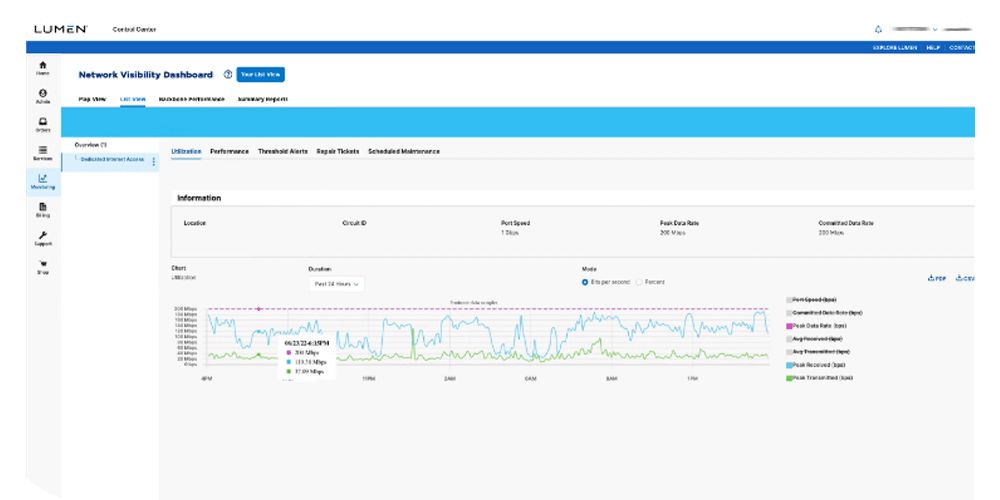Click the Overview (1) list header

click(91, 145)
